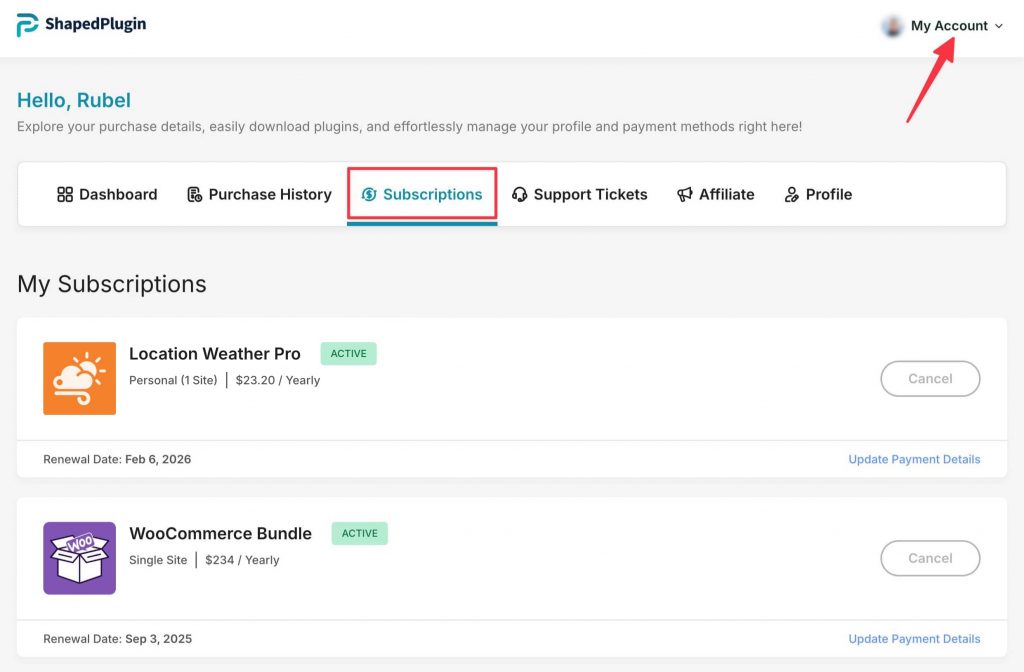The height and width of the screenshot is (672, 1024).
Task: Click "Renewal Date: Feb 6, 2026" text
Action: click(x=117, y=459)
